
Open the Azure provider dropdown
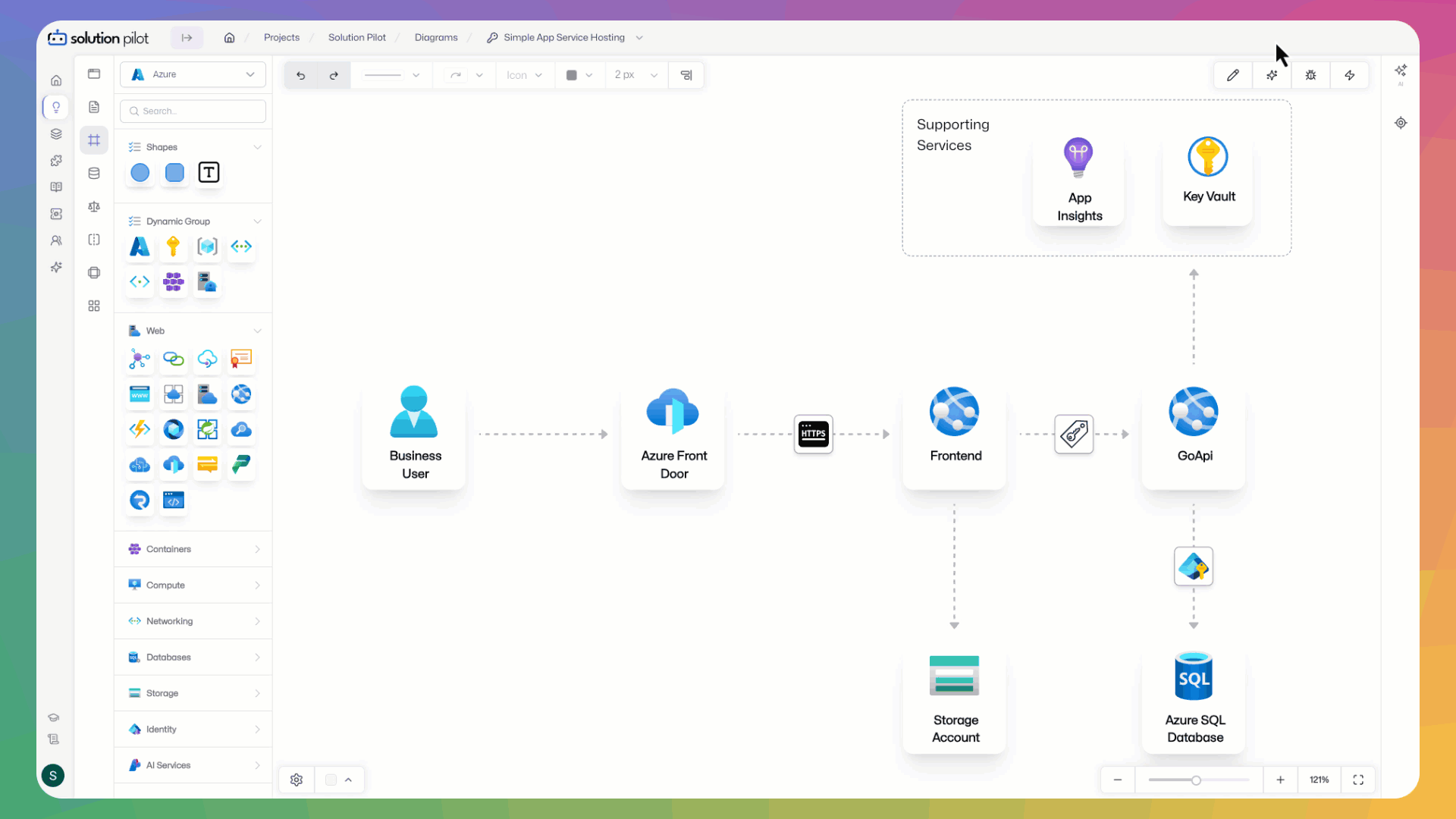click(x=193, y=74)
